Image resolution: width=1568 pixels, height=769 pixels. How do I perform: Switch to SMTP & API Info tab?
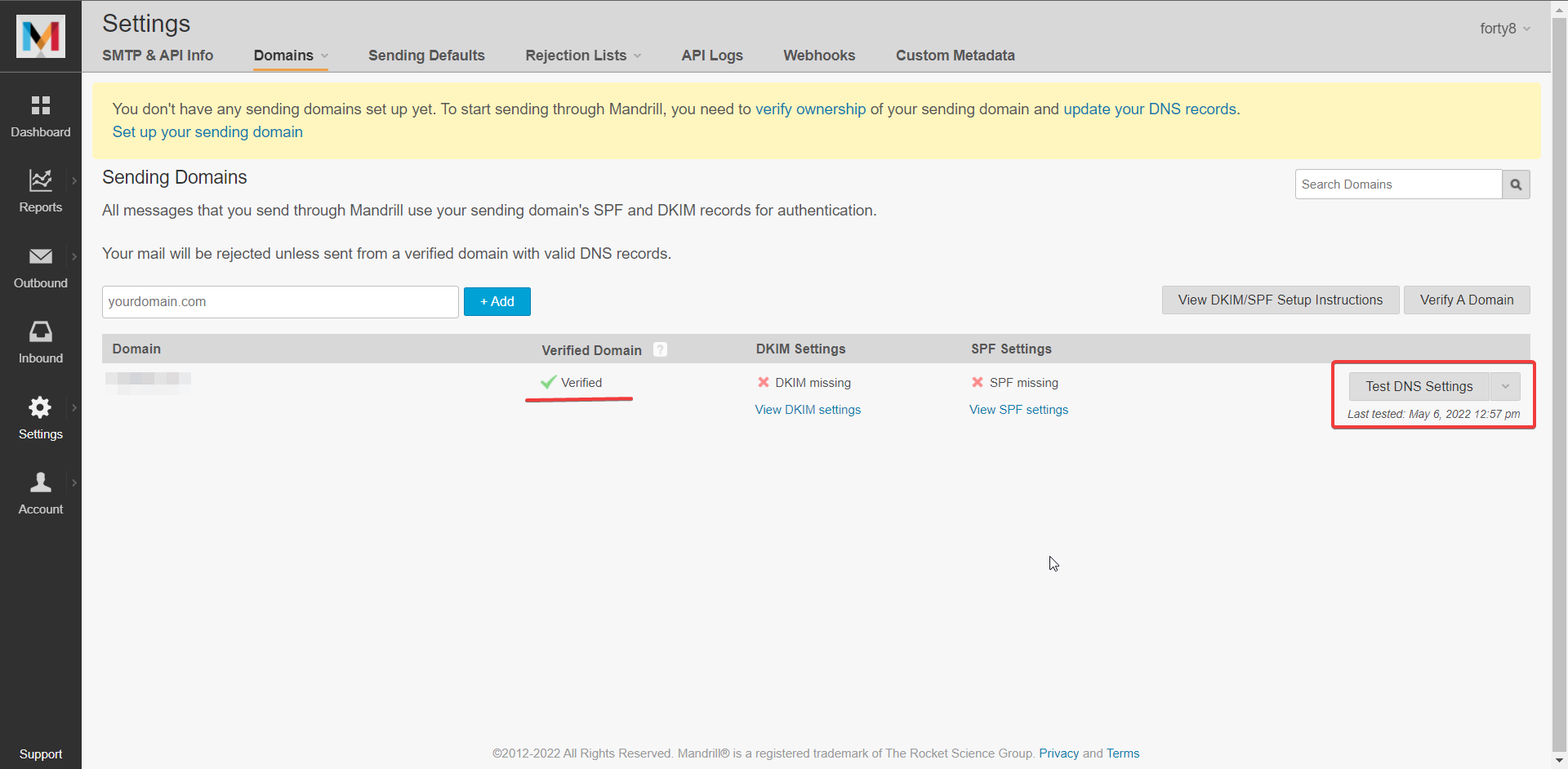[158, 56]
